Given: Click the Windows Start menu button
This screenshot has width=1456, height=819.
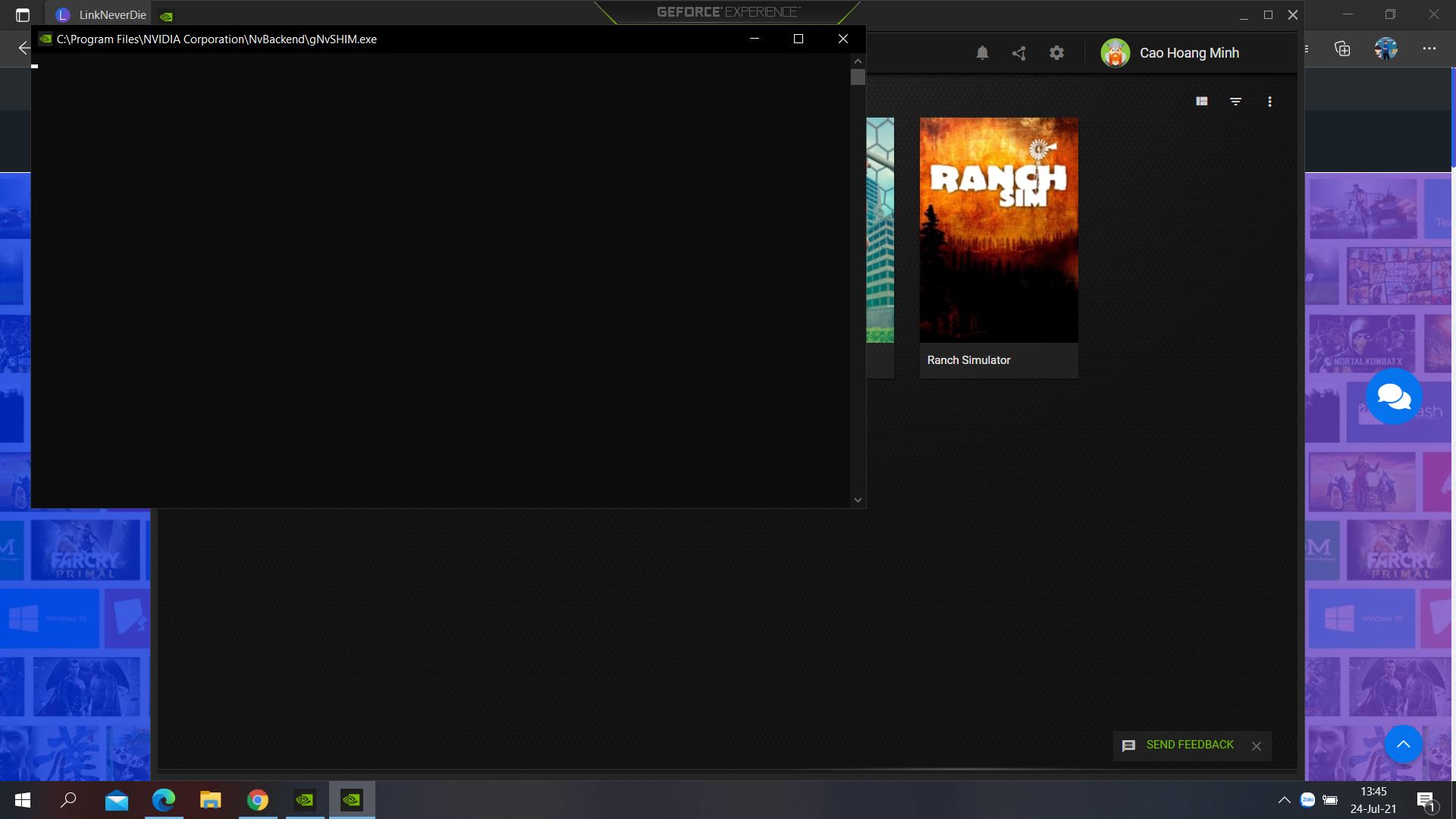Looking at the screenshot, I should (22, 799).
